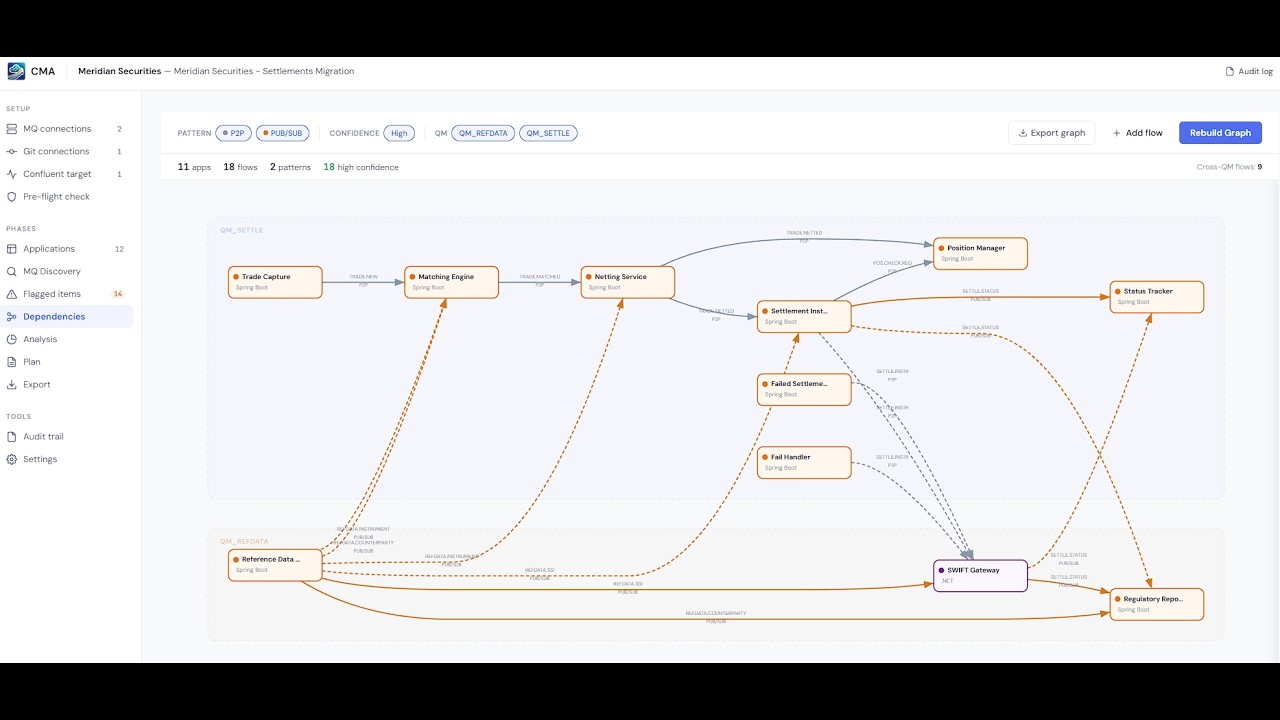Open the Plan phase

(66, 362)
